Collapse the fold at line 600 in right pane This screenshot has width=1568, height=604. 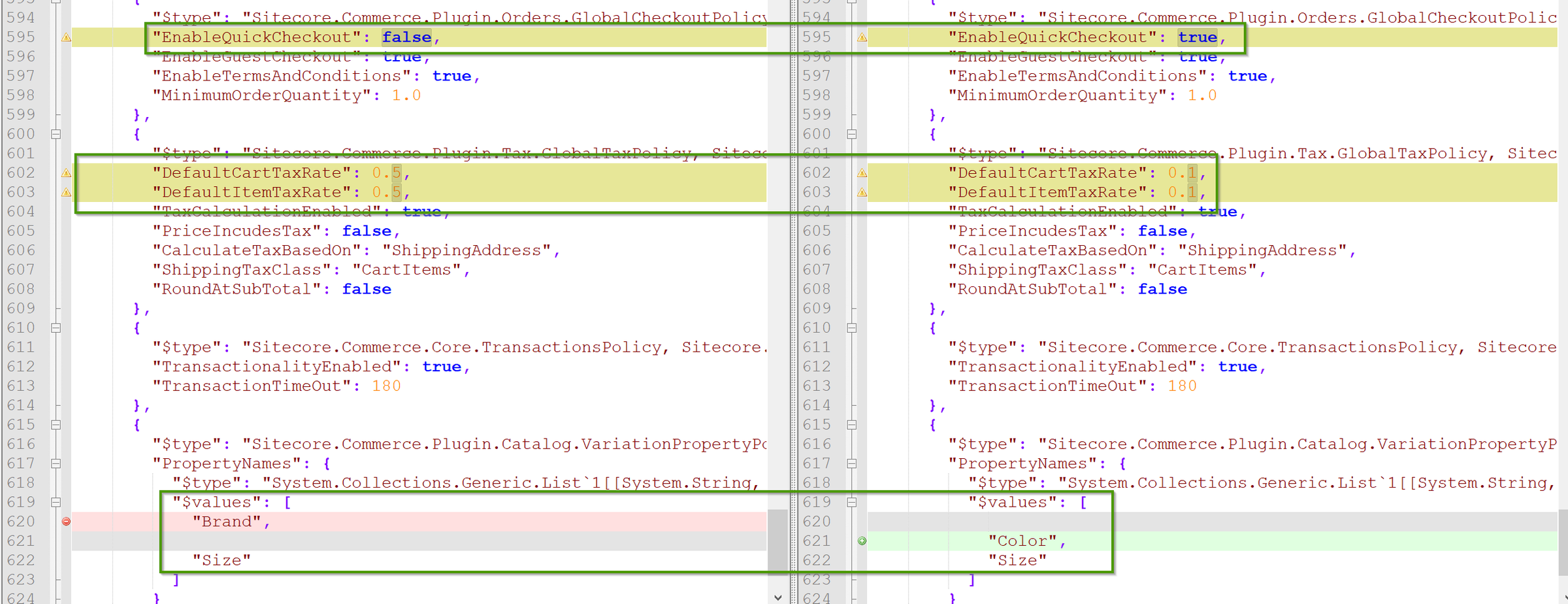(852, 134)
